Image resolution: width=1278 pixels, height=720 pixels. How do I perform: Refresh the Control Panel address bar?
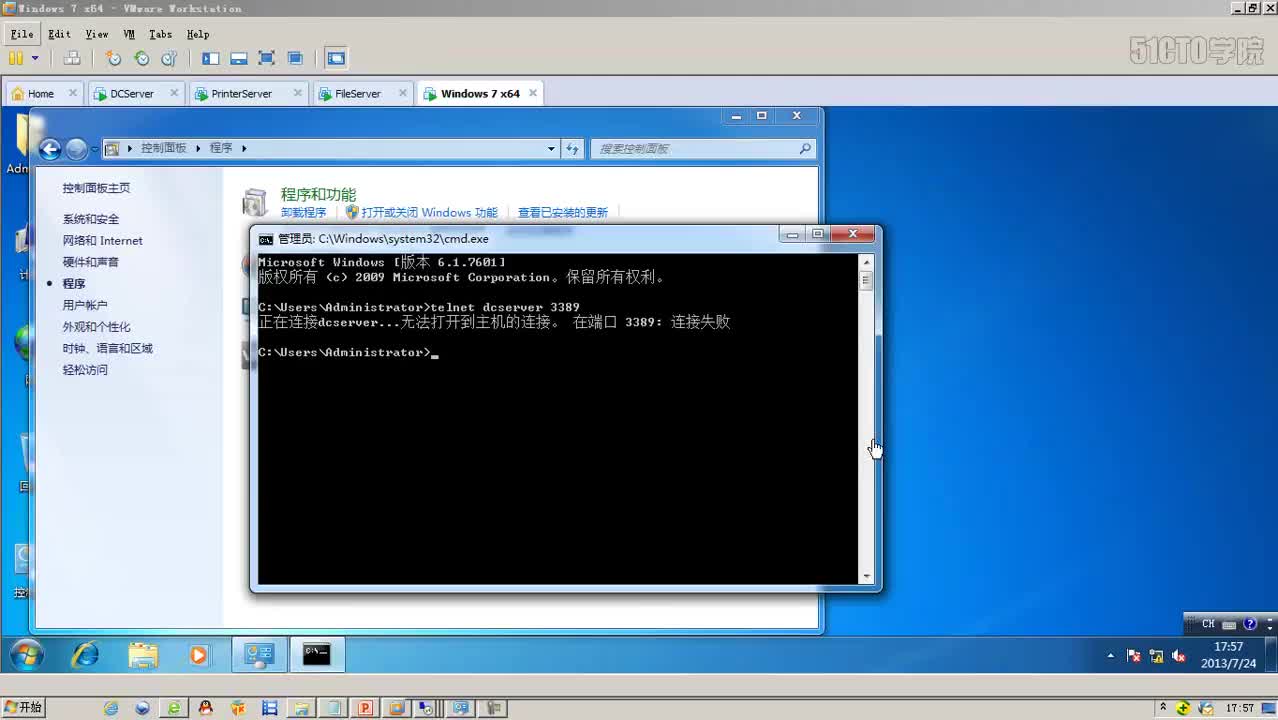572,149
